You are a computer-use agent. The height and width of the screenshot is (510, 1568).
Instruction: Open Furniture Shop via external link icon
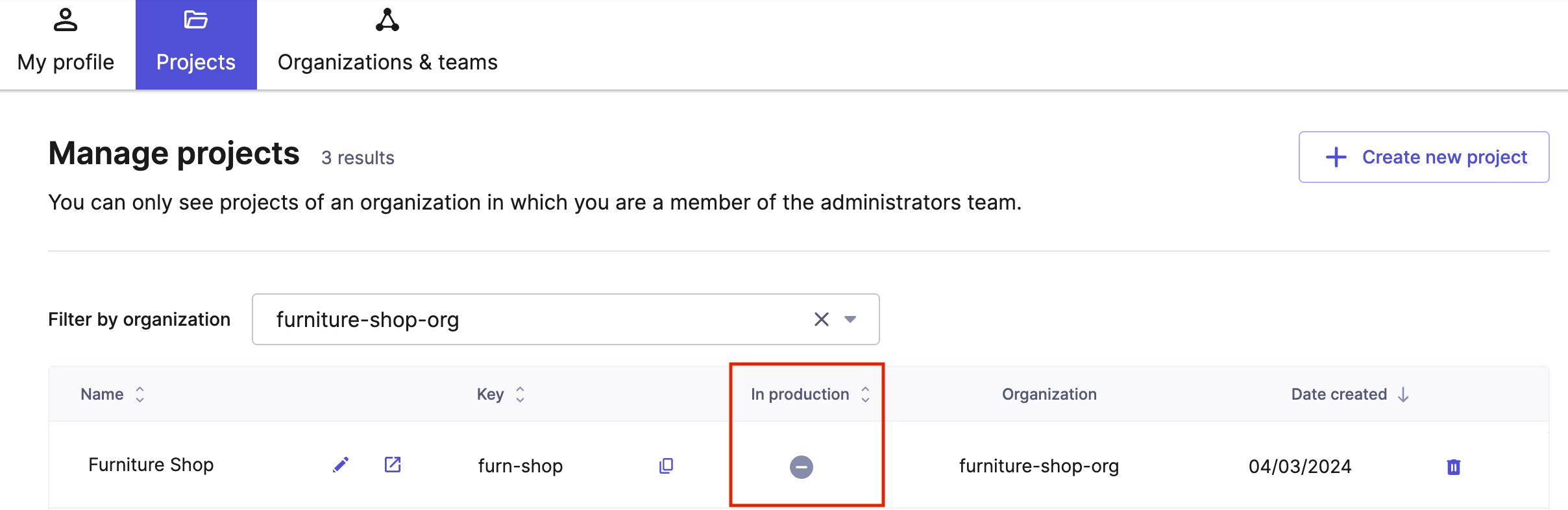pyautogui.click(x=393, y=465)
